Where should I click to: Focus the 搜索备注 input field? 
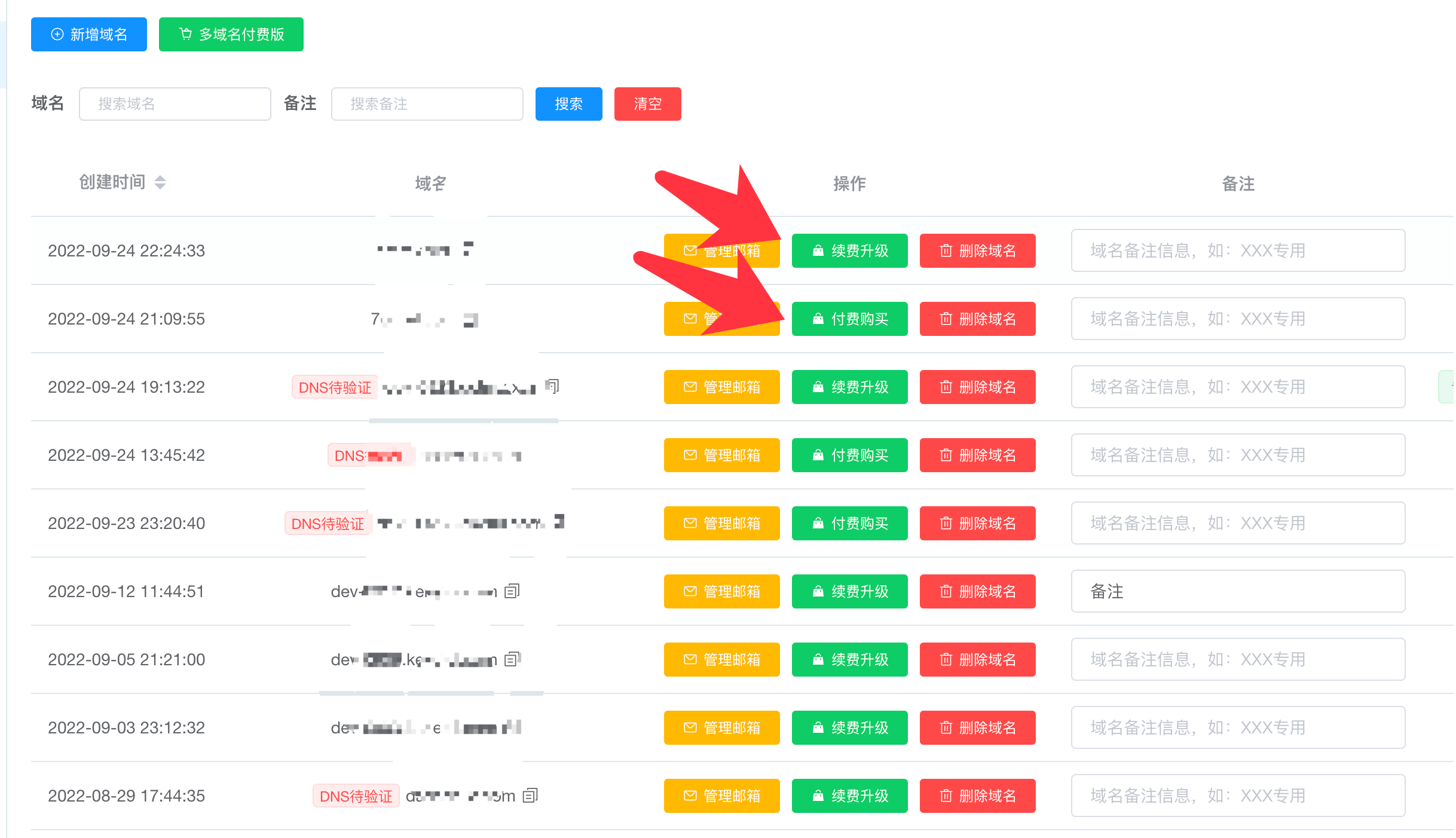pyautogui.click(x=427, y=104)
